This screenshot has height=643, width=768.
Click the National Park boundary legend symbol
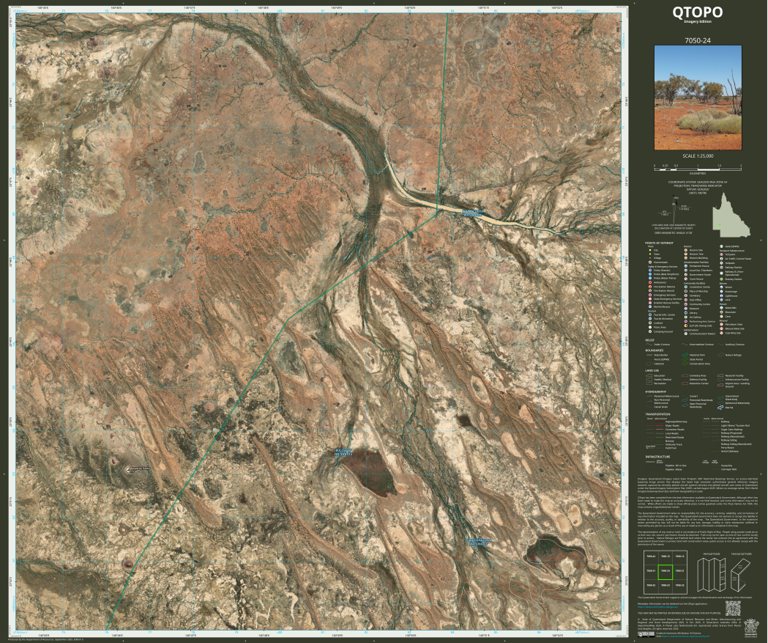coord(685,355)
